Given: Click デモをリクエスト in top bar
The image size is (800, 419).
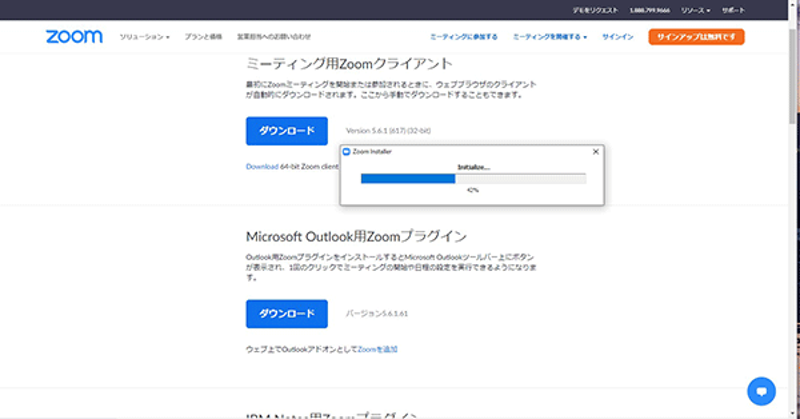Looking at the screenshot, I should [x=595, y=10].
